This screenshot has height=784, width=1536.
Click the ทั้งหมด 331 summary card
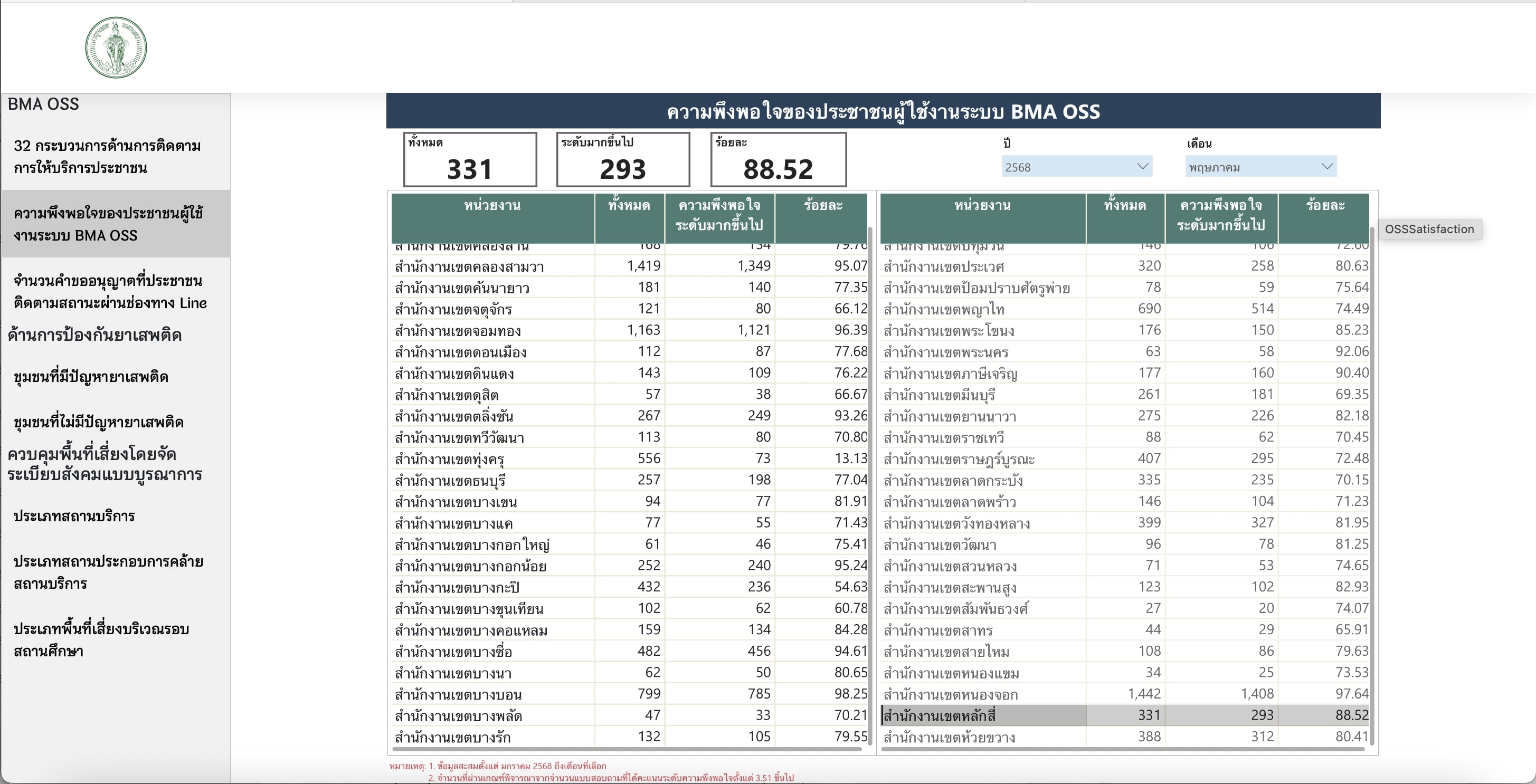(470, 159)
